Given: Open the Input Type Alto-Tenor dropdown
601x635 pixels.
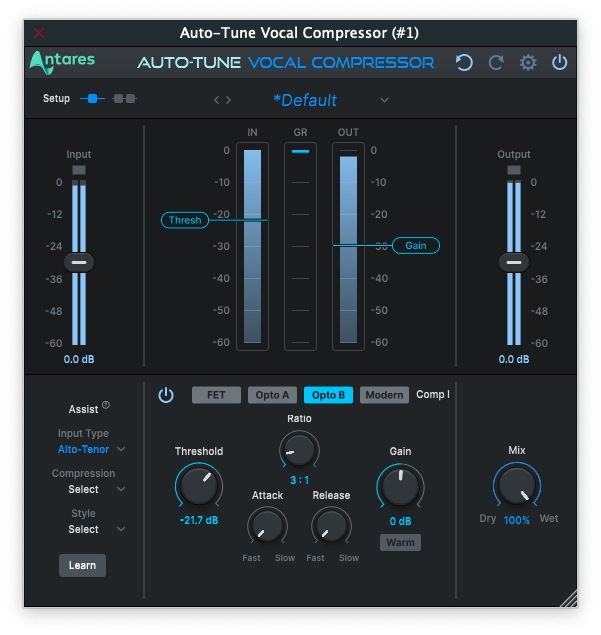Looking at the screenshot, I should [x=83, y=449].
